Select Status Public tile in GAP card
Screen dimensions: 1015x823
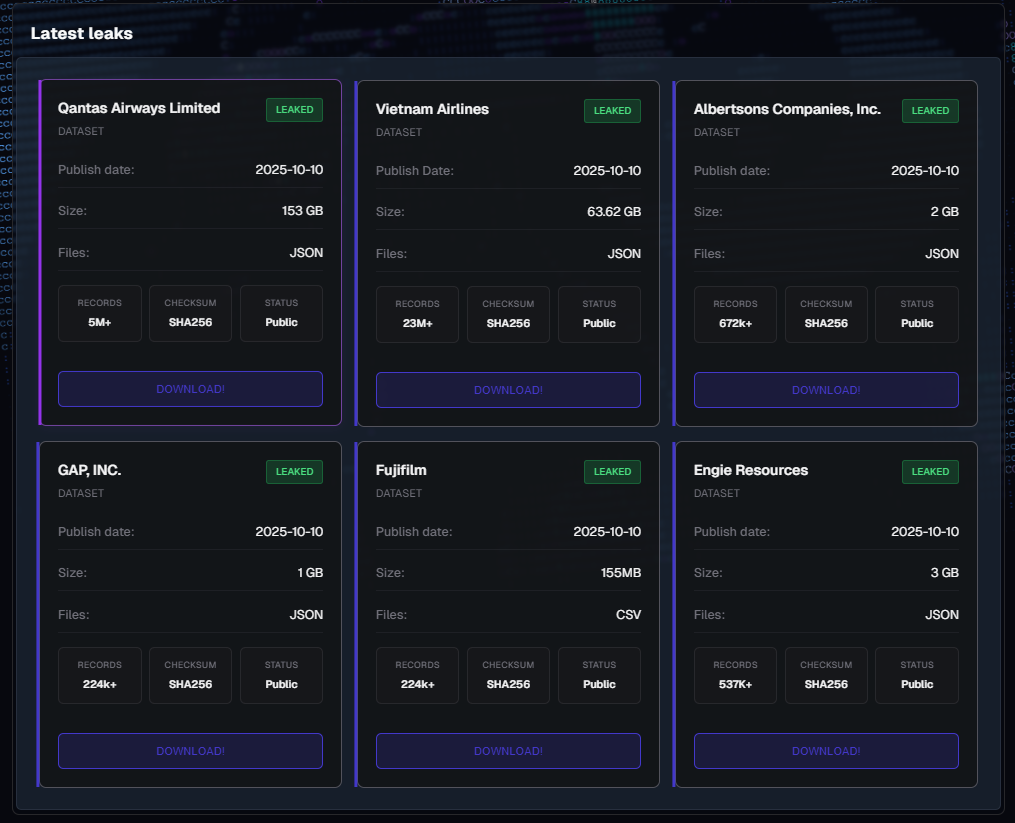(x=281, y=675)
